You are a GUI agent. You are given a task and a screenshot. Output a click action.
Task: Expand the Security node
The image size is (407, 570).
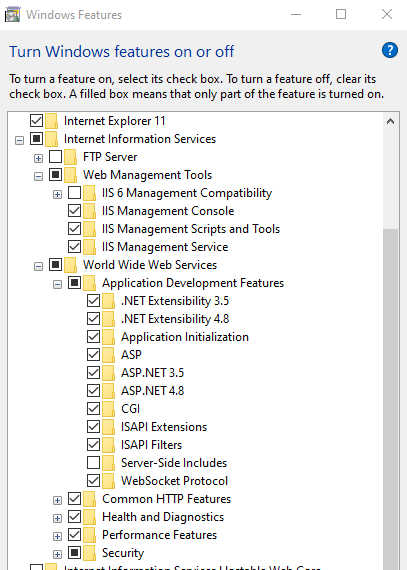click(x=57, y=554)
